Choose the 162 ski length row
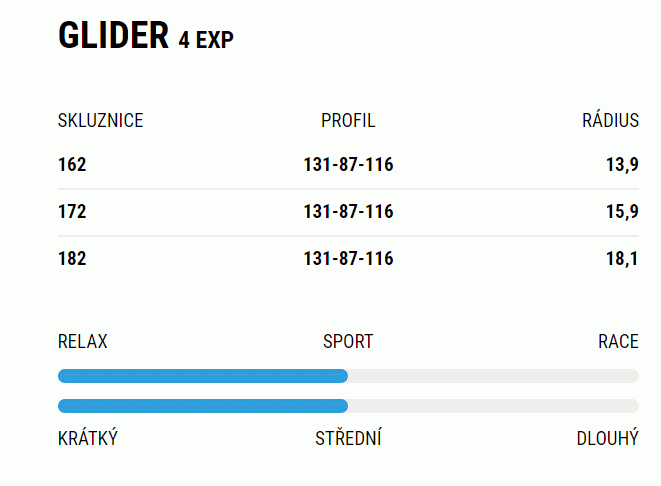Viewport: 661px width, 486px height. [x=348, y=164]
